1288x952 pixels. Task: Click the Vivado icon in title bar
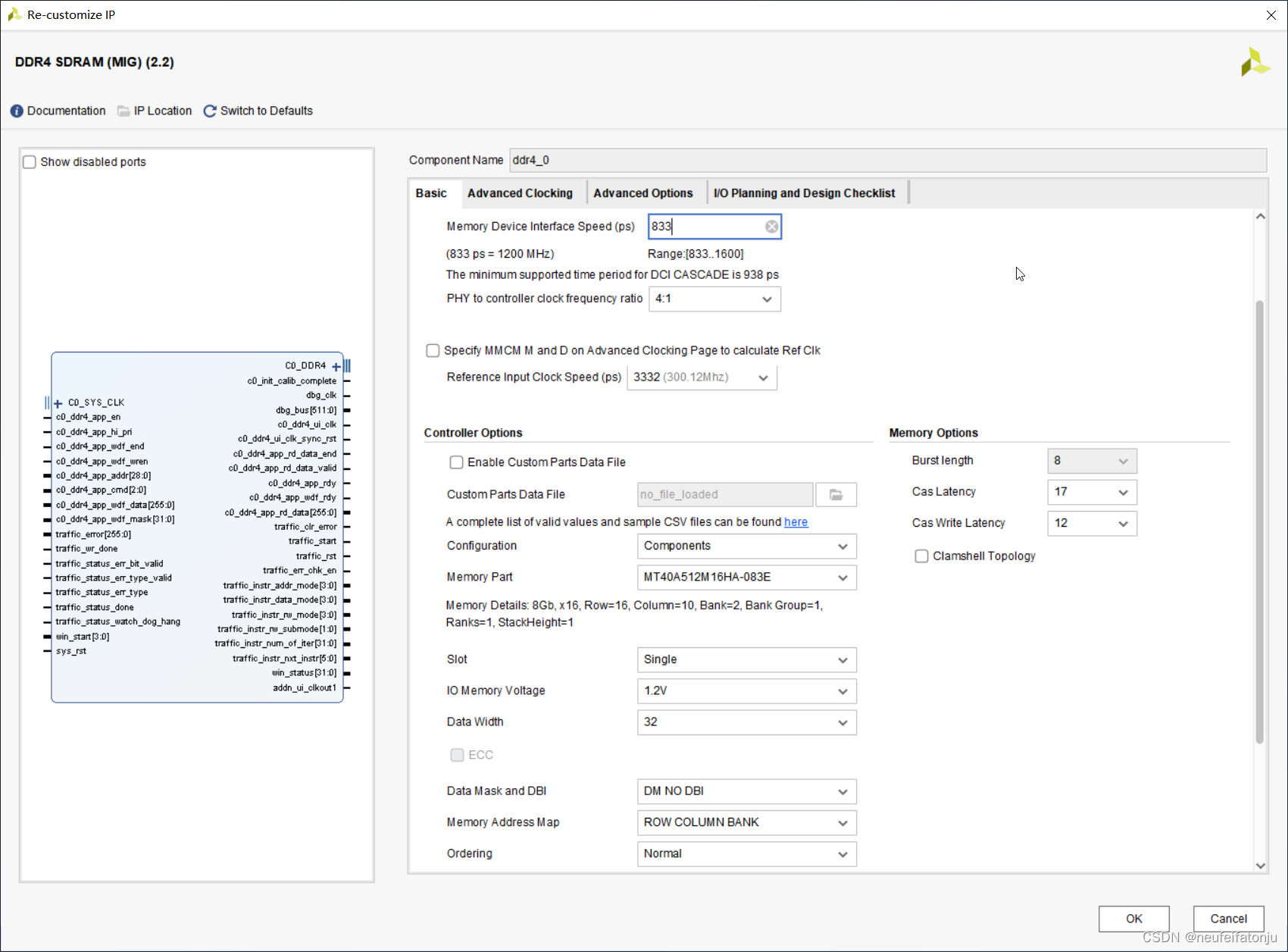click(14, 14)
